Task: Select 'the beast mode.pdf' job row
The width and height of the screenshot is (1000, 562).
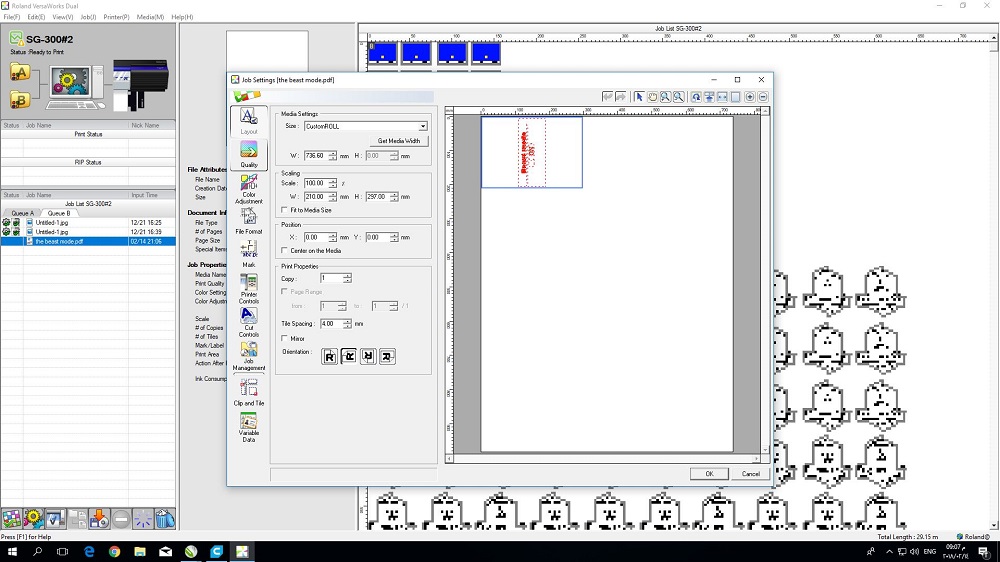Action: pos(88,242)
